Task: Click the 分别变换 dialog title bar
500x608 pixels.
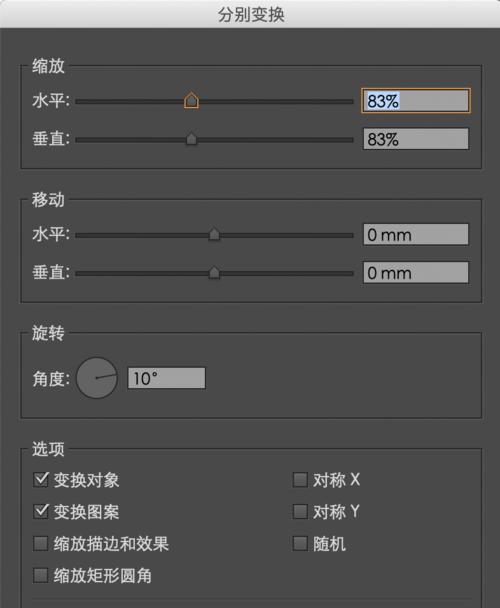Action: 250,15
